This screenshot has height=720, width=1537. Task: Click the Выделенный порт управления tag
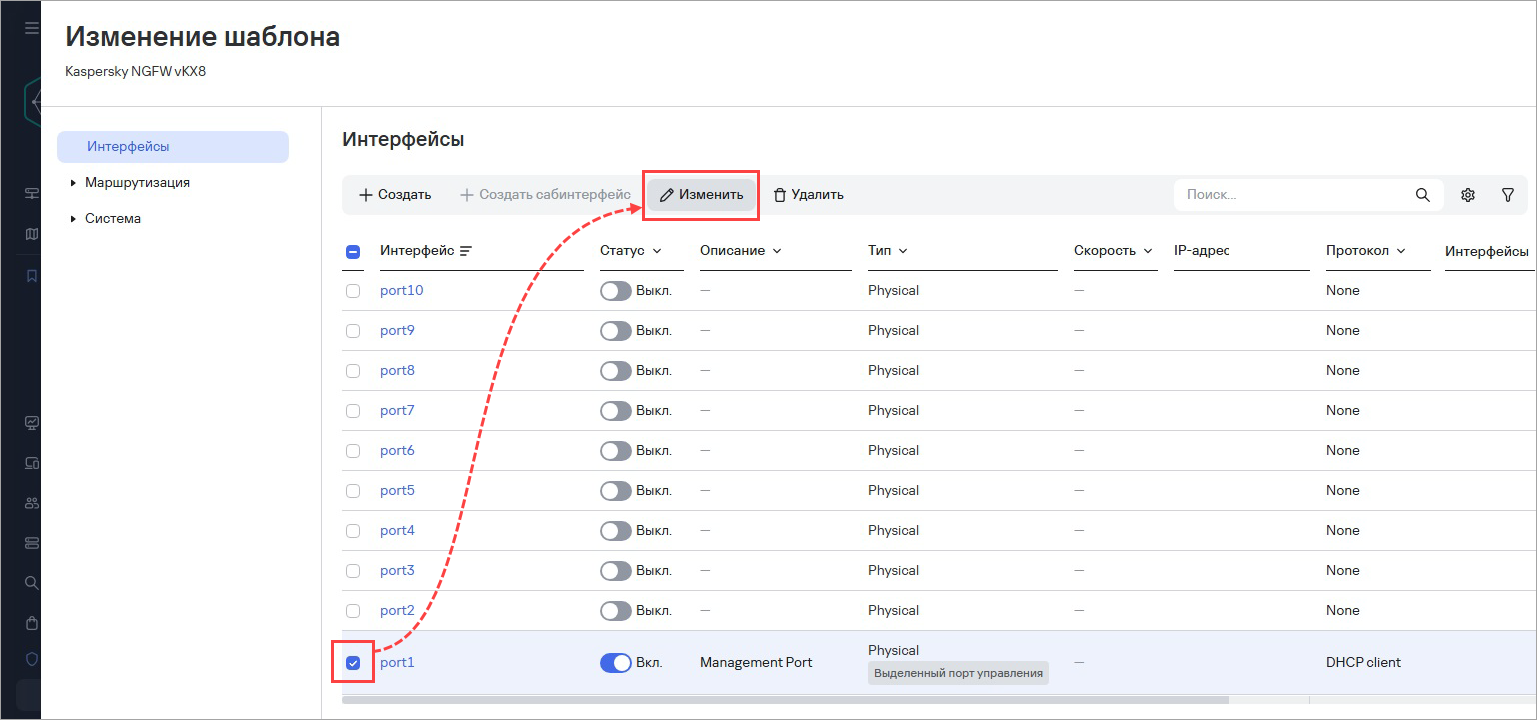point(958,673)
